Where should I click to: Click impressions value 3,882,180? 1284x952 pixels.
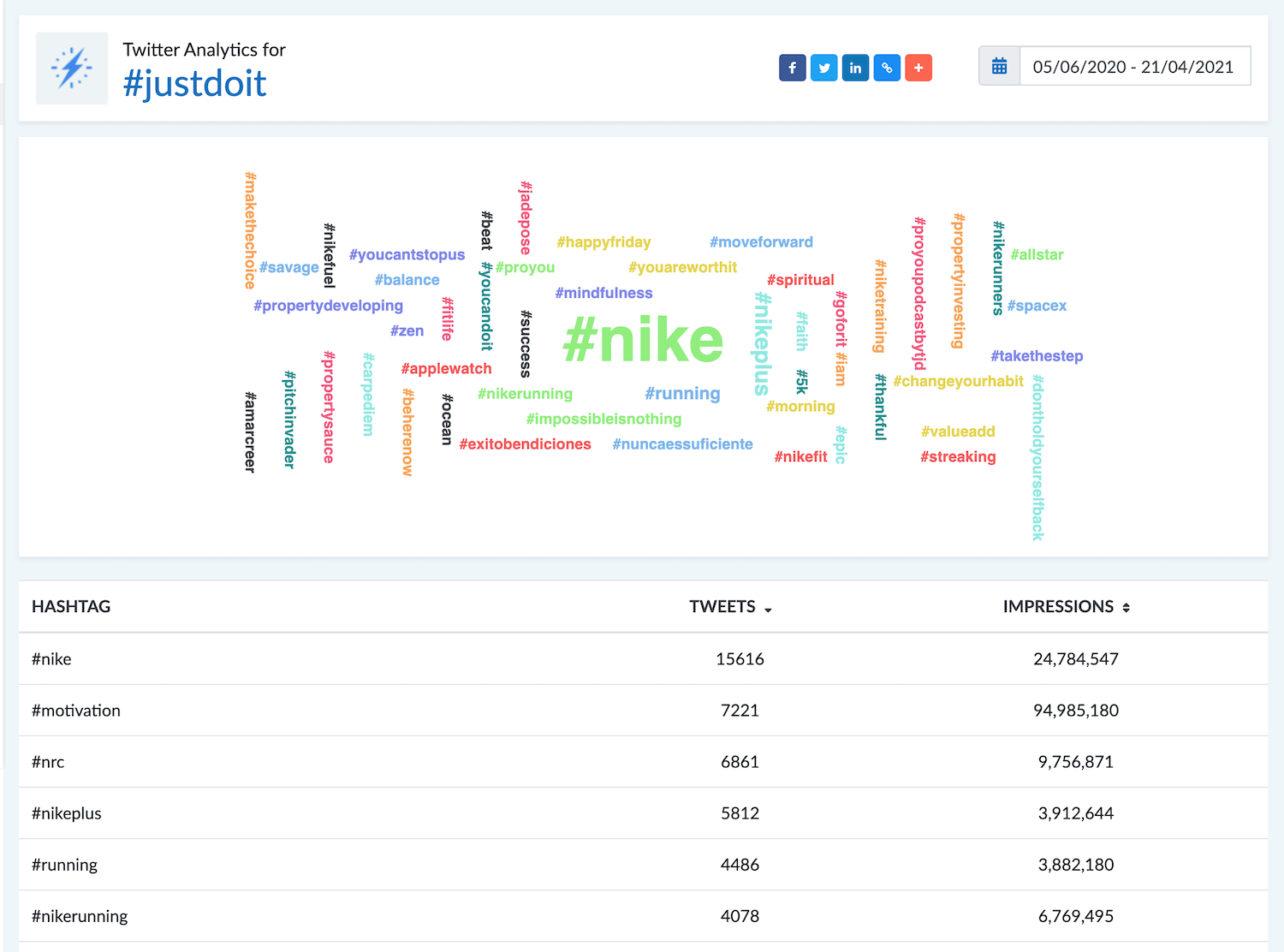pos(1076,865)
